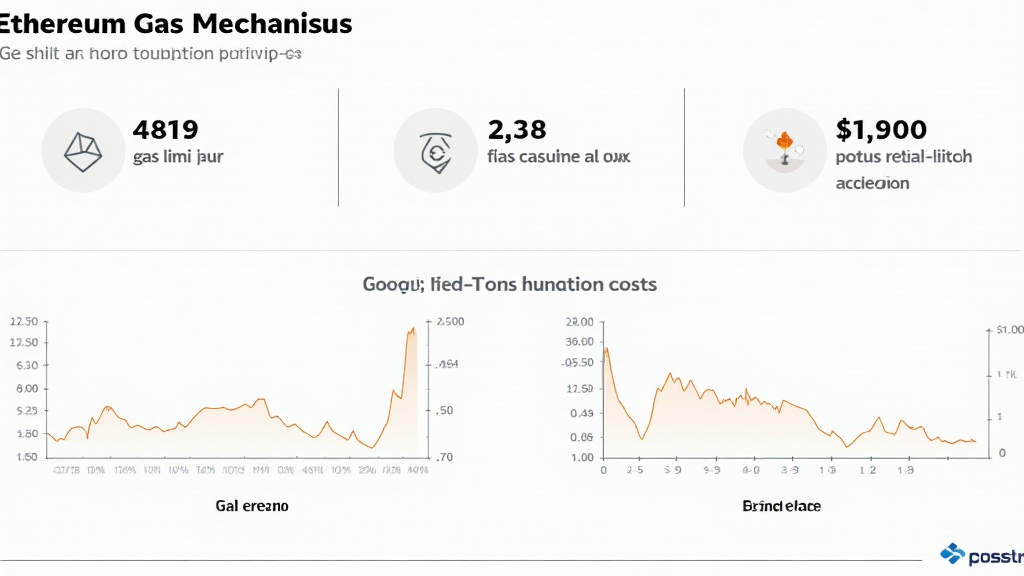Click the $1.00 label on right chart axis

pyautogui.click(x=1008, y=329)
